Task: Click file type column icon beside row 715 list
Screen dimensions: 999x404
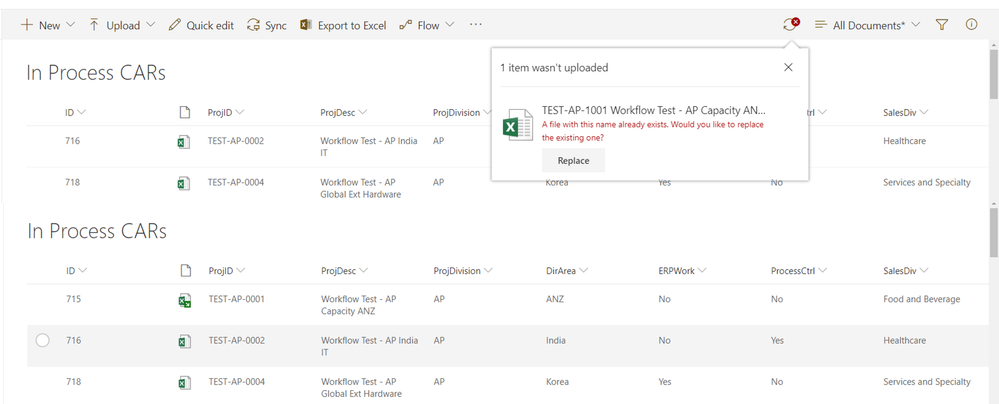Action: [x=185, y=271]
